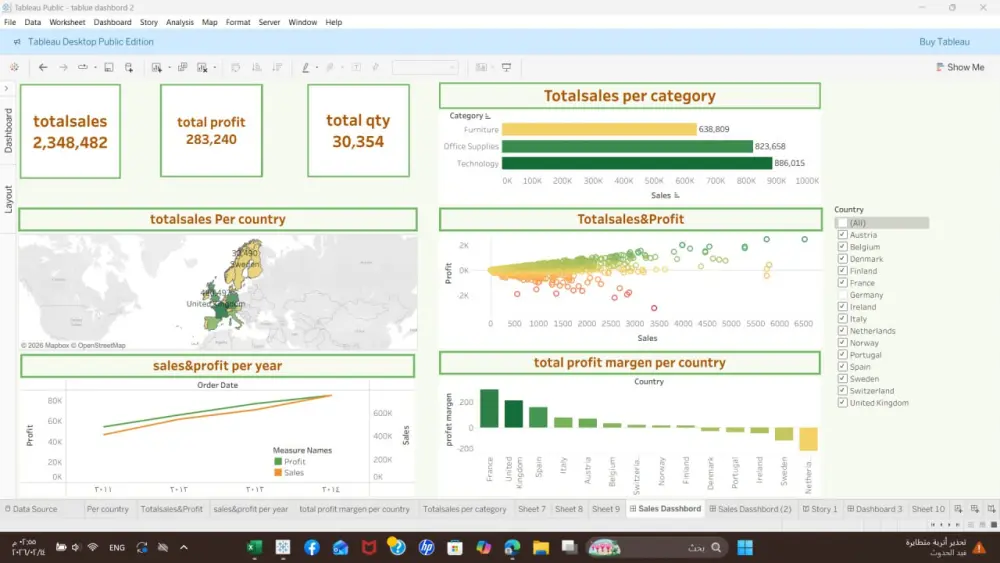Viewport: 1000px width, 563px height.
Task: Click the Redo forward arrow
Action: [x=63, y=67]
